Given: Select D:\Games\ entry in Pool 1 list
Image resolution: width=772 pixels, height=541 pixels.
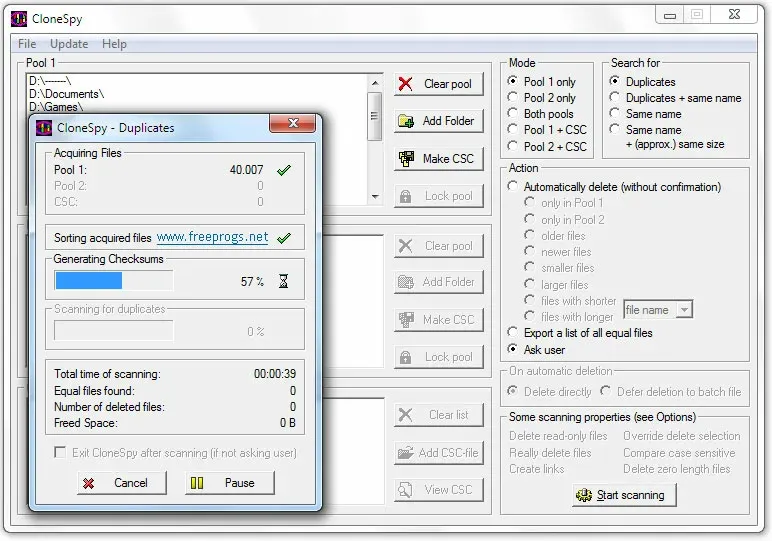Looking at the screenshot, I should pyautogui.click(x=56, y=107).
